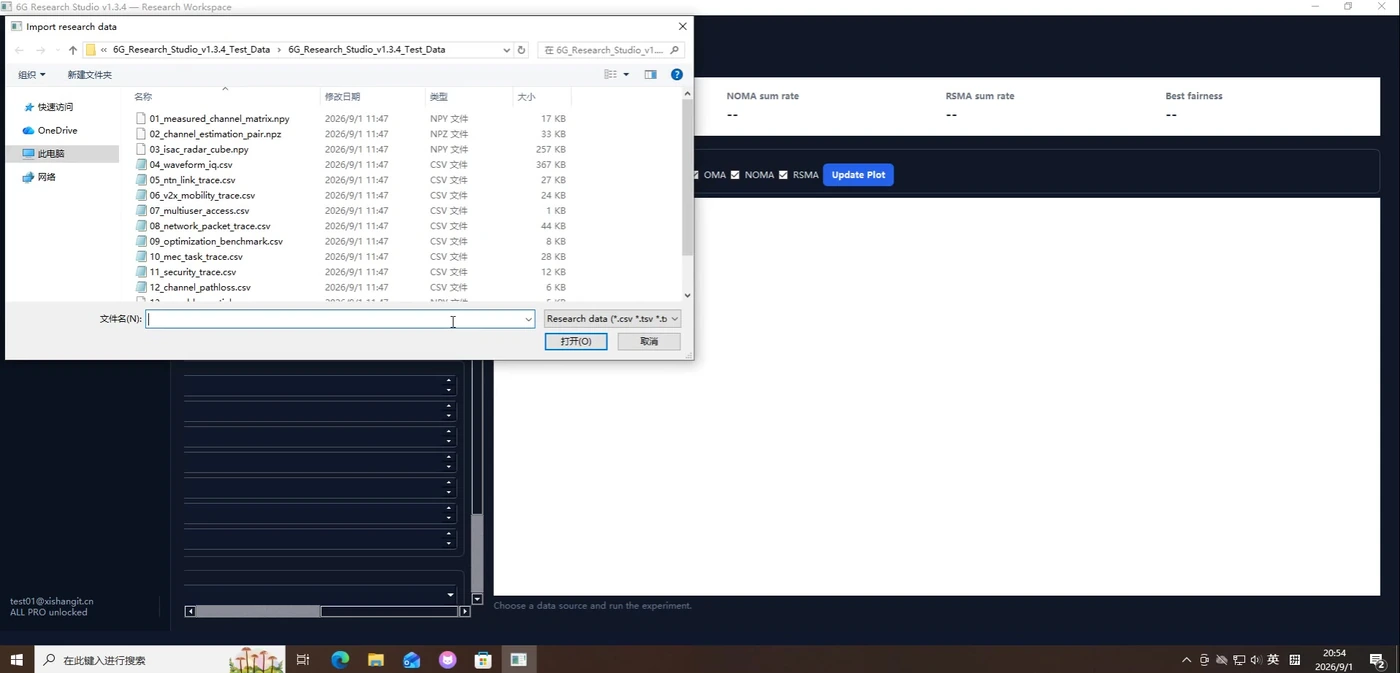This screenshot has width=1400, height=673.
Task: Open the notification center icon
Action: 1377,660
